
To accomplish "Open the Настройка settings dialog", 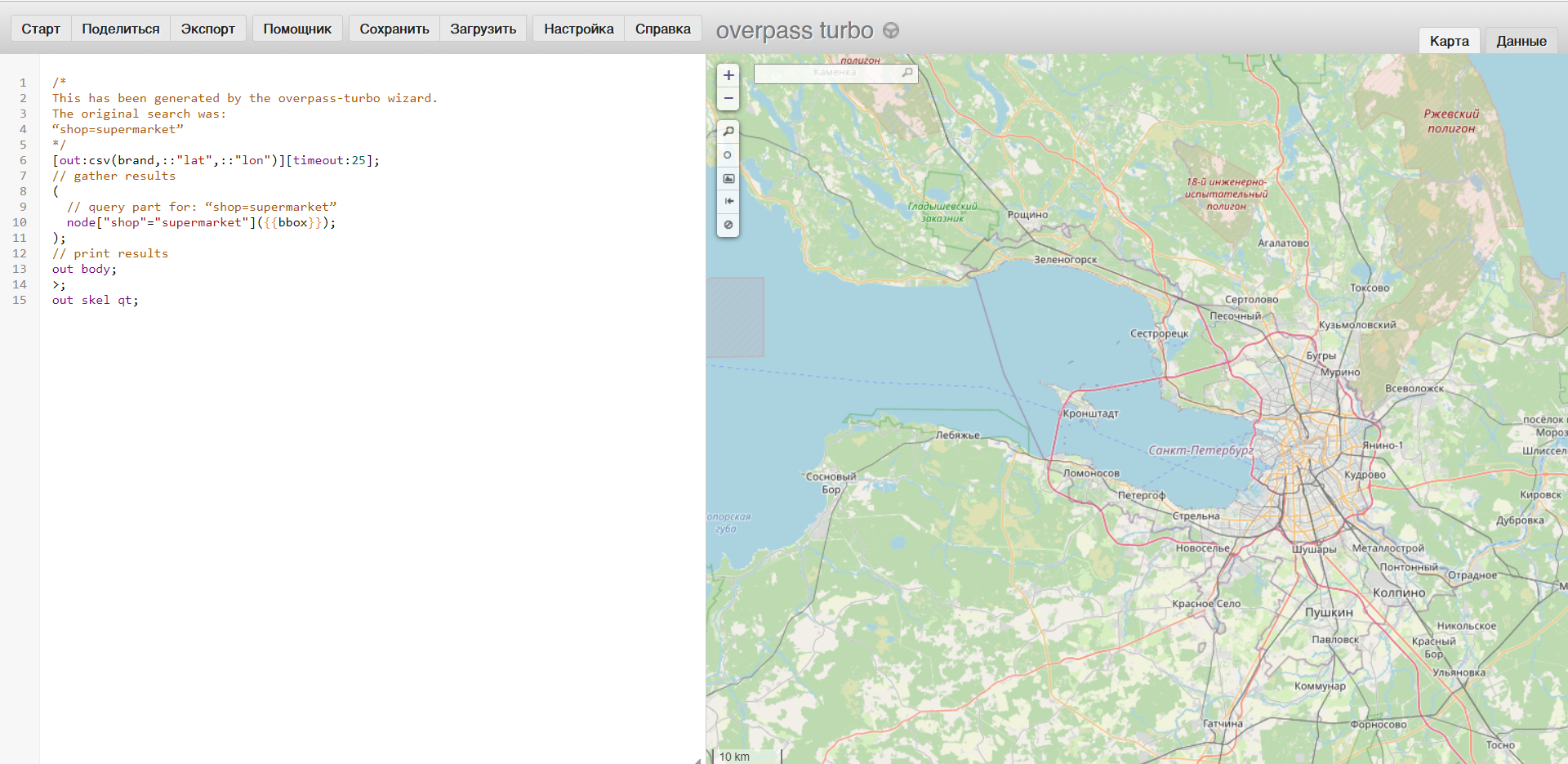I will [579, 29].
